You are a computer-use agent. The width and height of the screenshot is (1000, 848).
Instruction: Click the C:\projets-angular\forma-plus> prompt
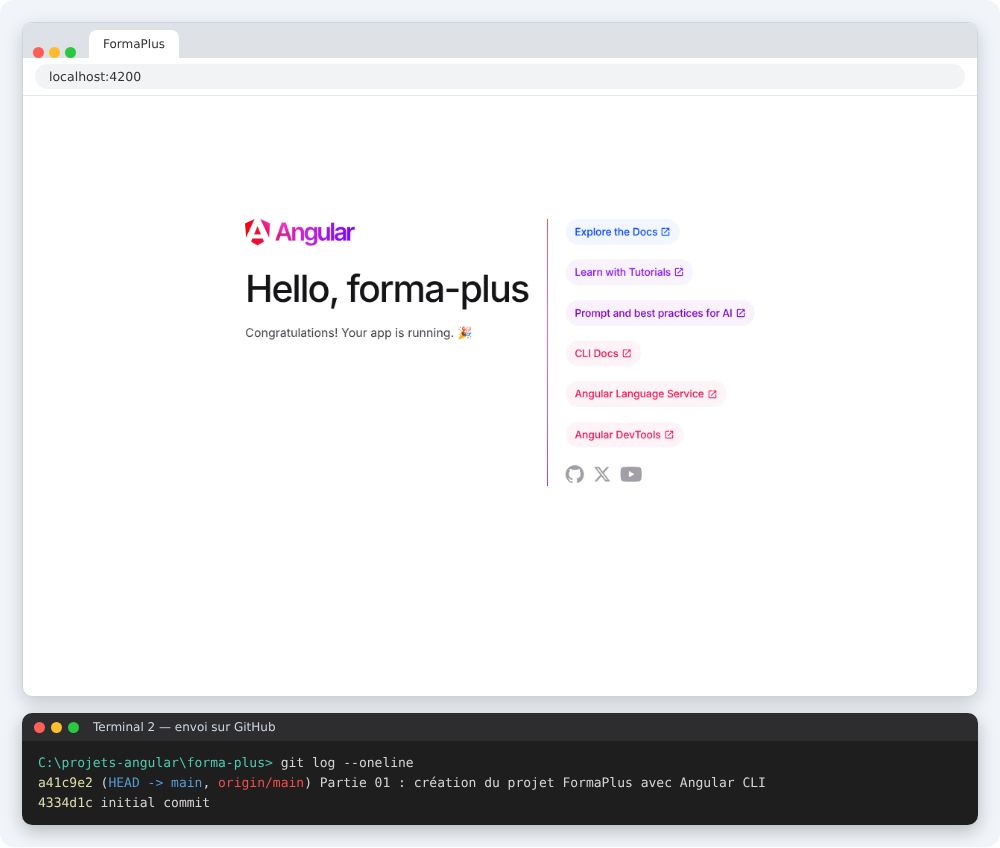pos(155,763)
